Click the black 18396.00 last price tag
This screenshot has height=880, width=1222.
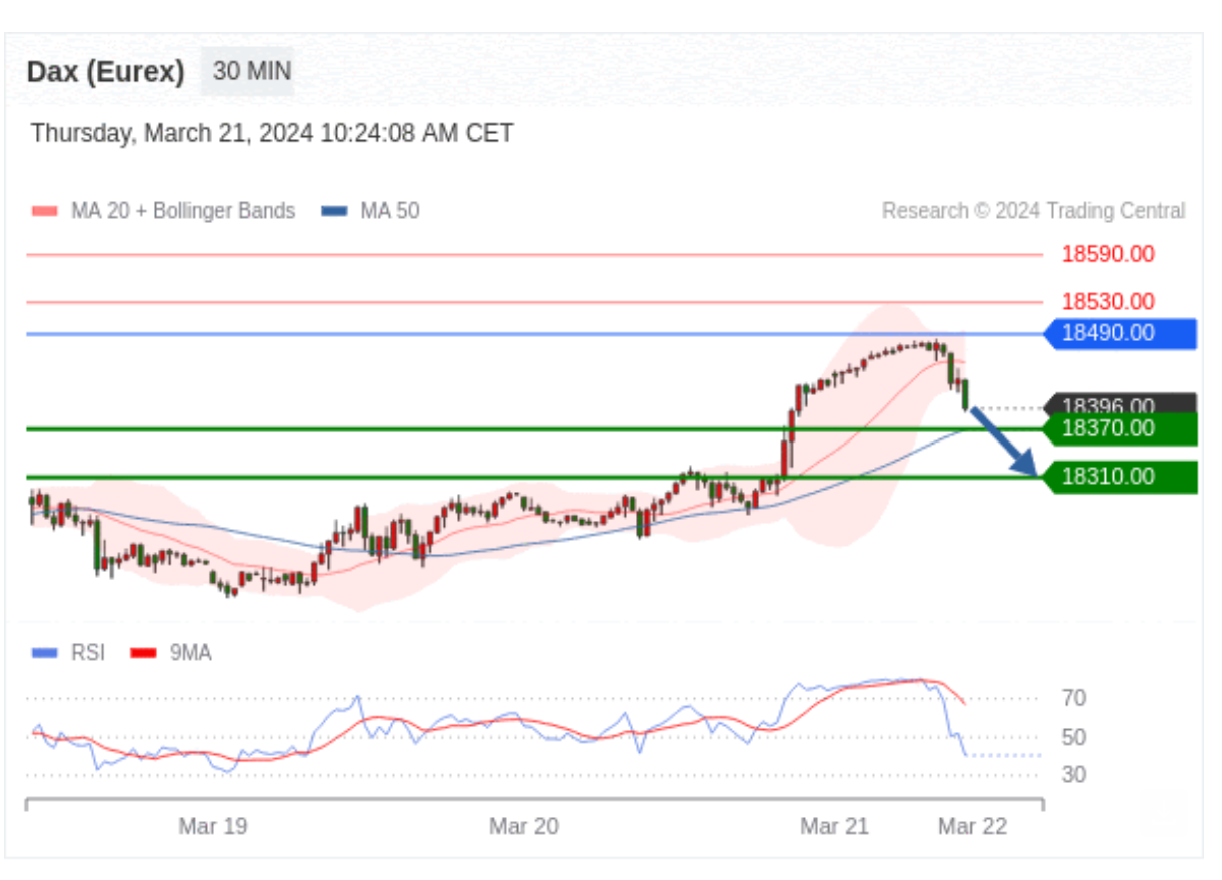pos(1120,404)
